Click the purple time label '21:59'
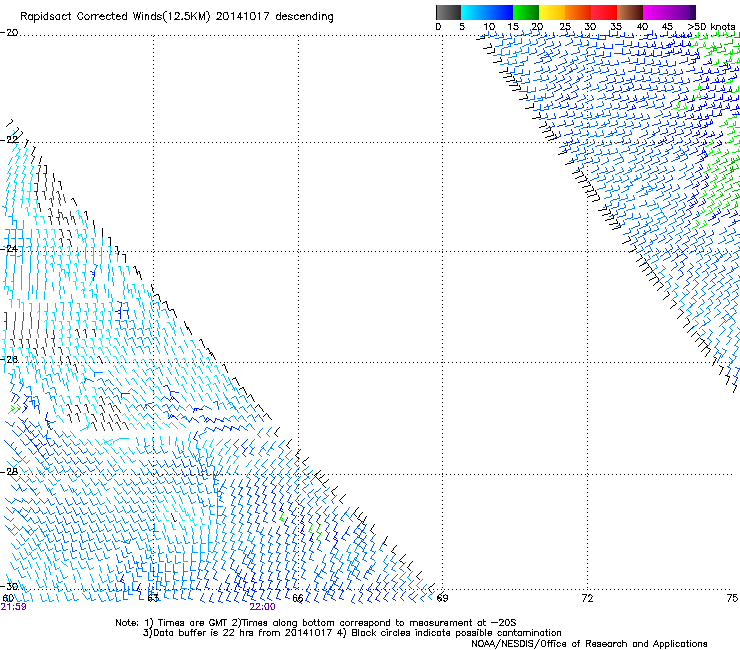The height and width of the screenshot is (650, 740). [x=13, y=607]
